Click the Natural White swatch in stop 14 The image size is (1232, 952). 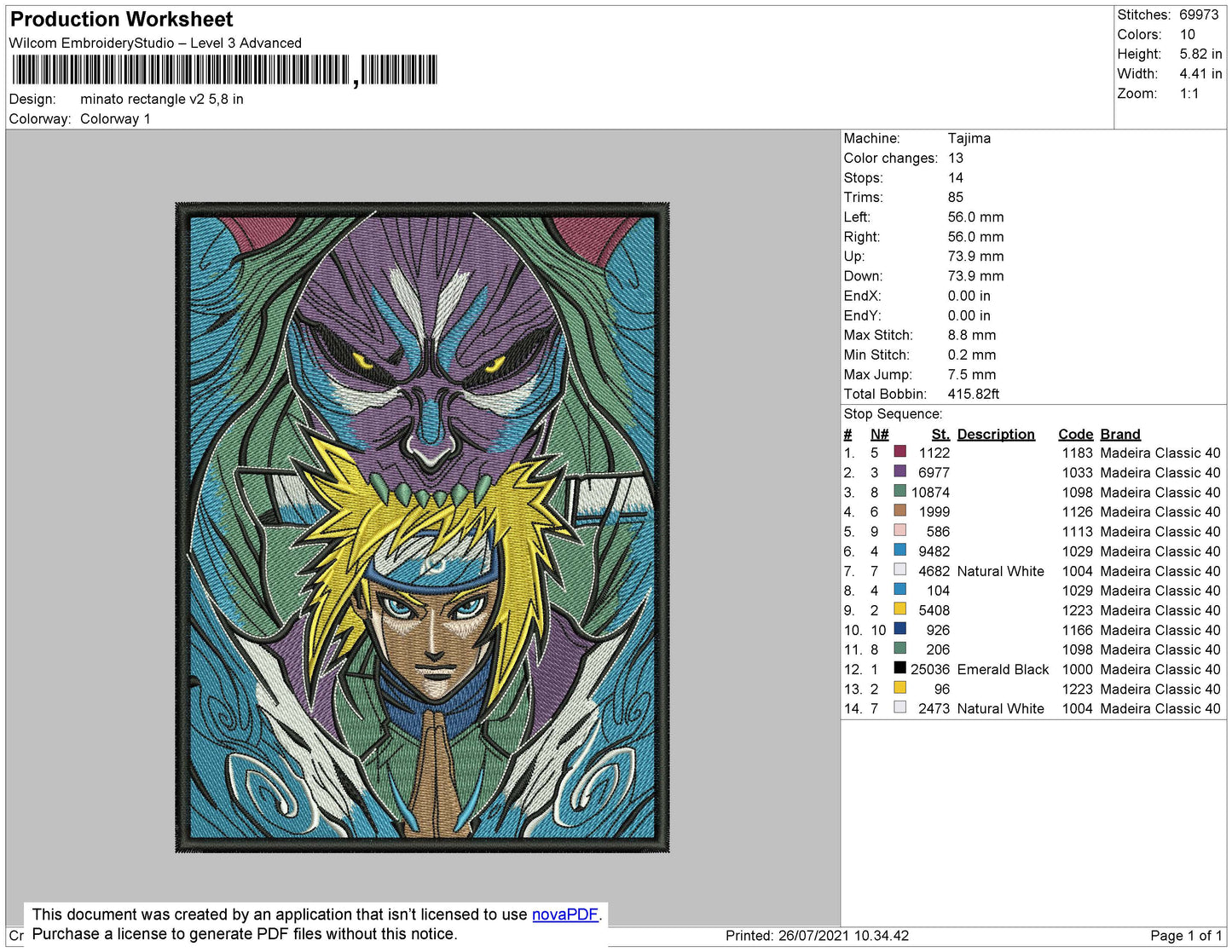click(x=899, y=707)
